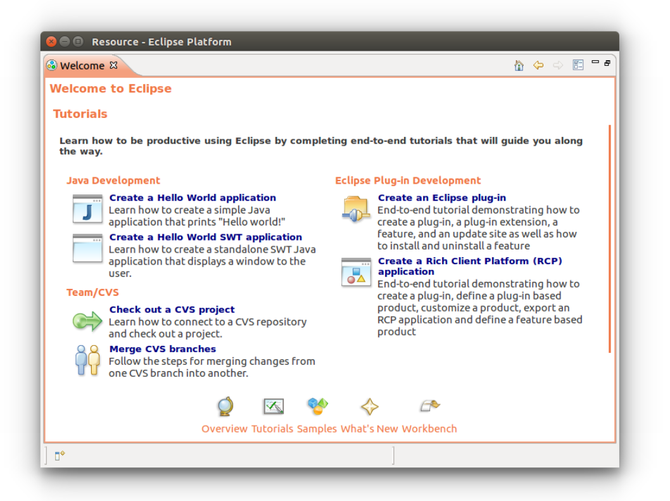Open 'Create a Hello World application' tutorial

click(x=193, y=198)
